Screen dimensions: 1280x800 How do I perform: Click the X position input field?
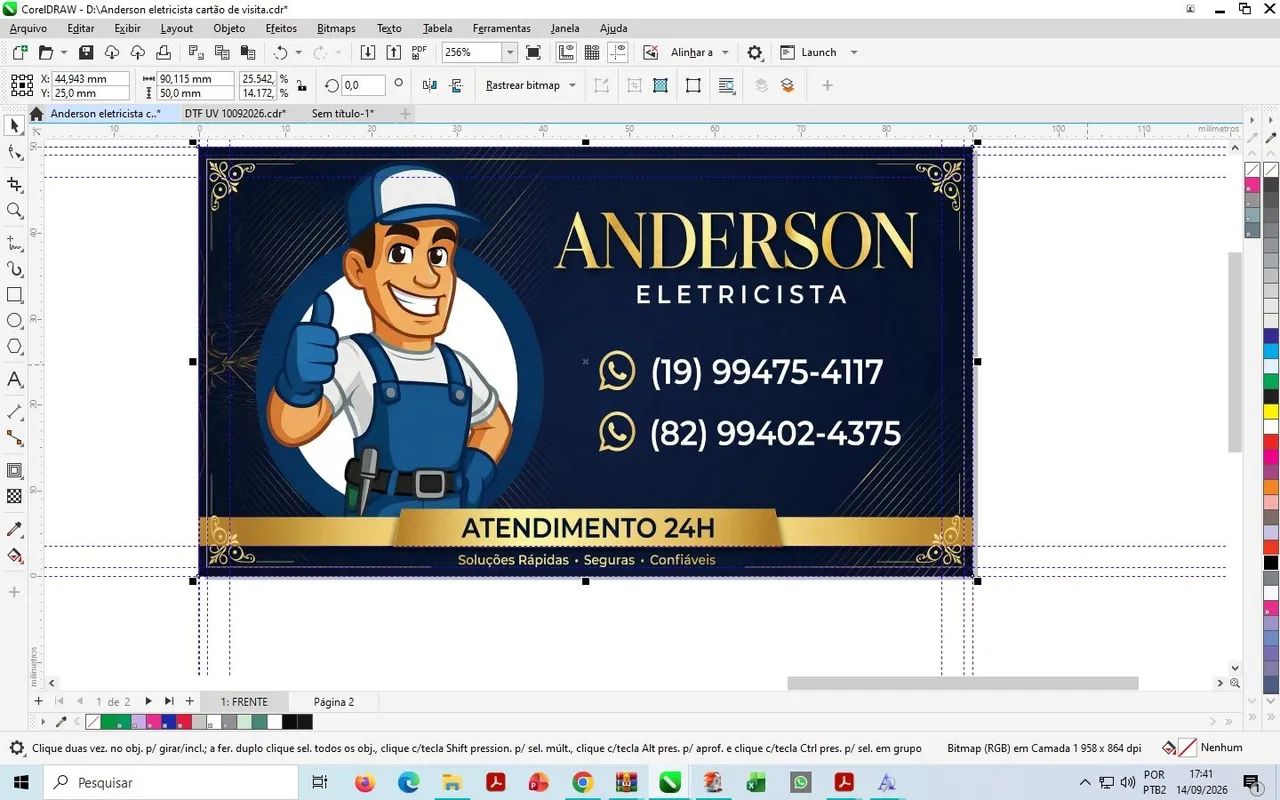click(x=92, y=78)
